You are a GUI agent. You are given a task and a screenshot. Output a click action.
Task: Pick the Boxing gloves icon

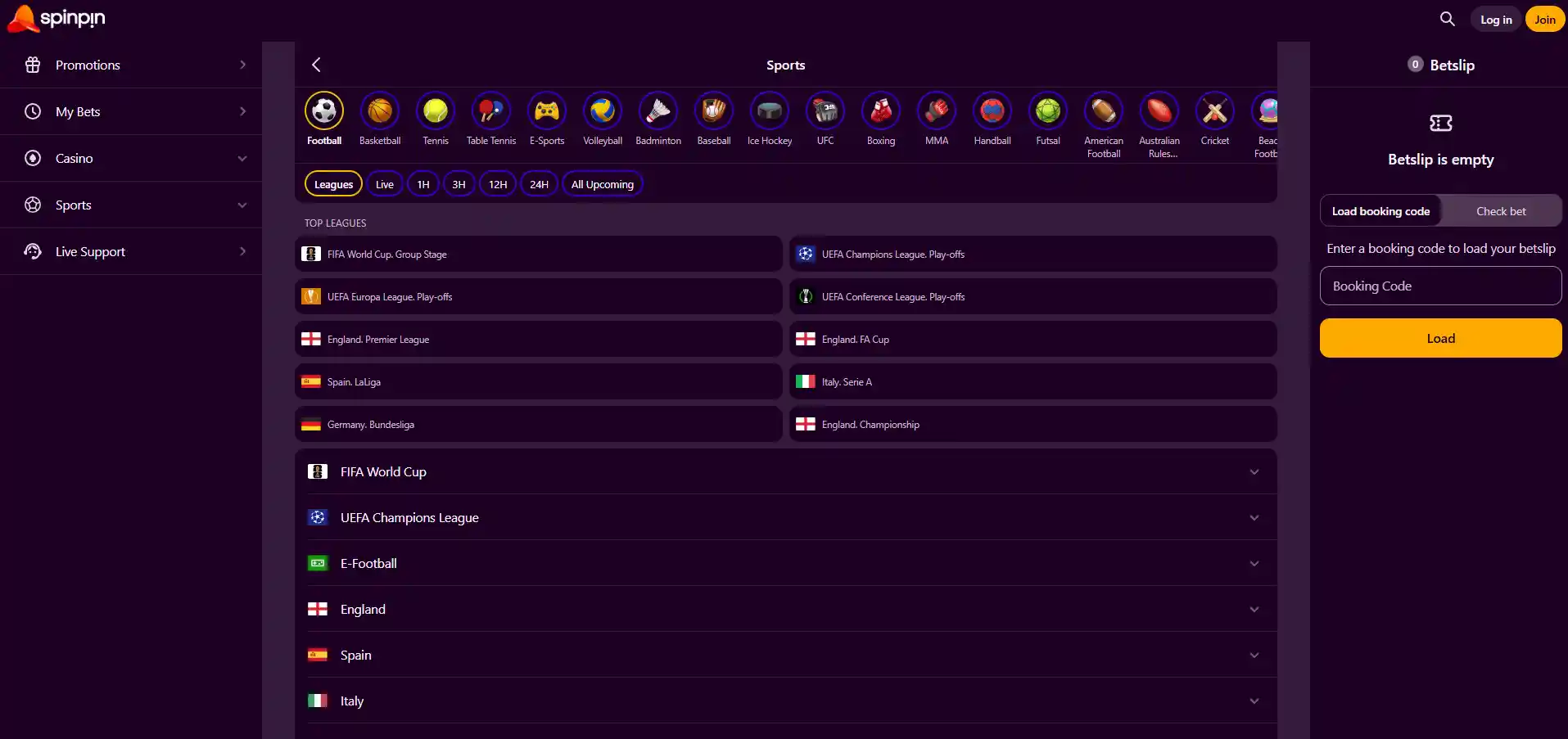pyautogui.click(x=881, y=110)
